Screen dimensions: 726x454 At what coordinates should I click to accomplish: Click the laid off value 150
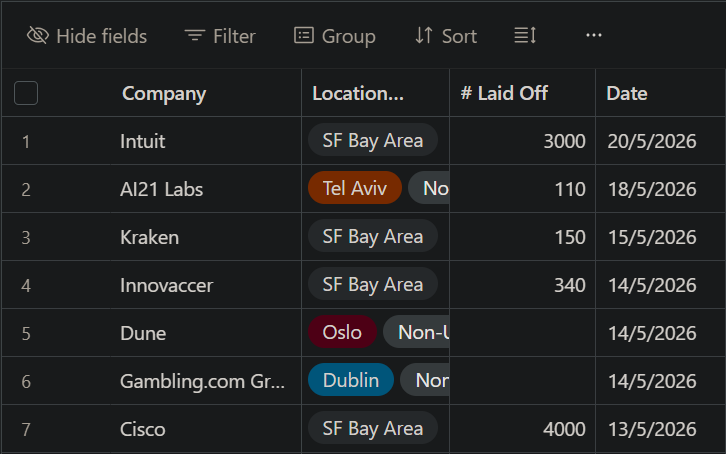(570, 237)
